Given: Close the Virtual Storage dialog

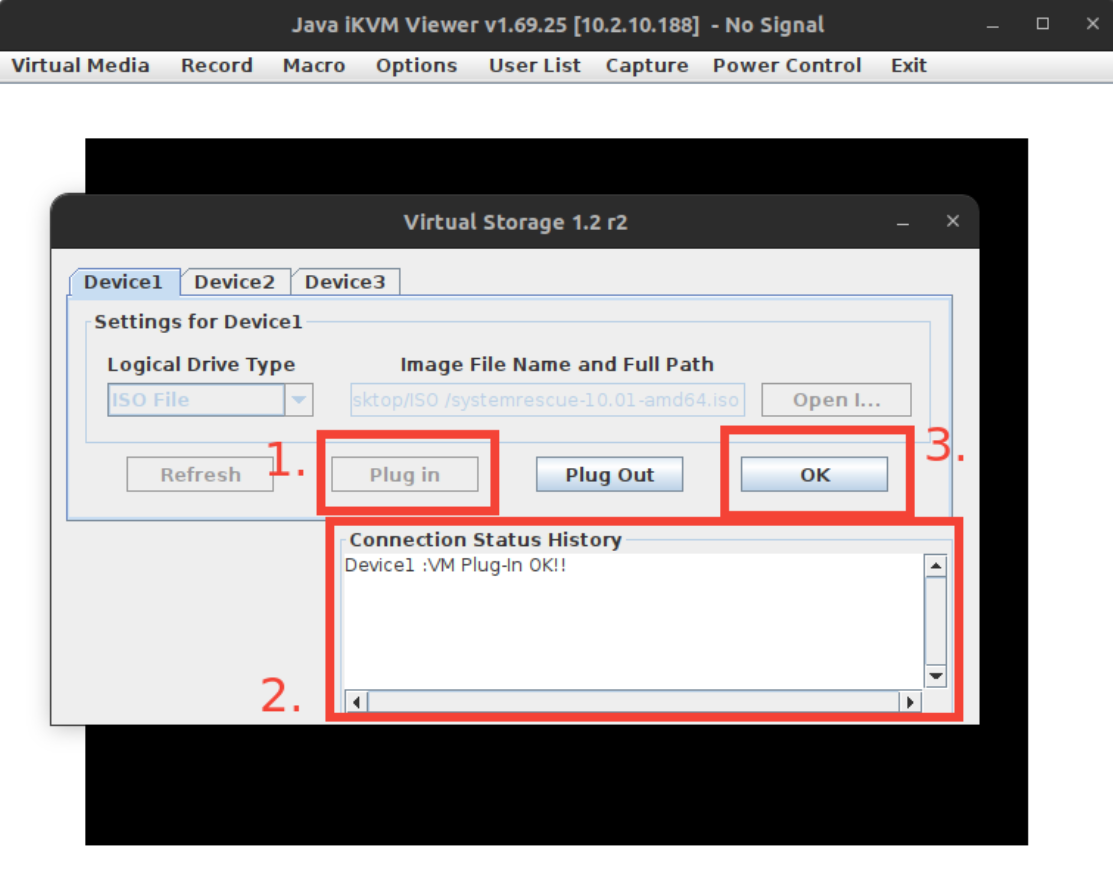Looking at the screenshot, I should point(952,221).
